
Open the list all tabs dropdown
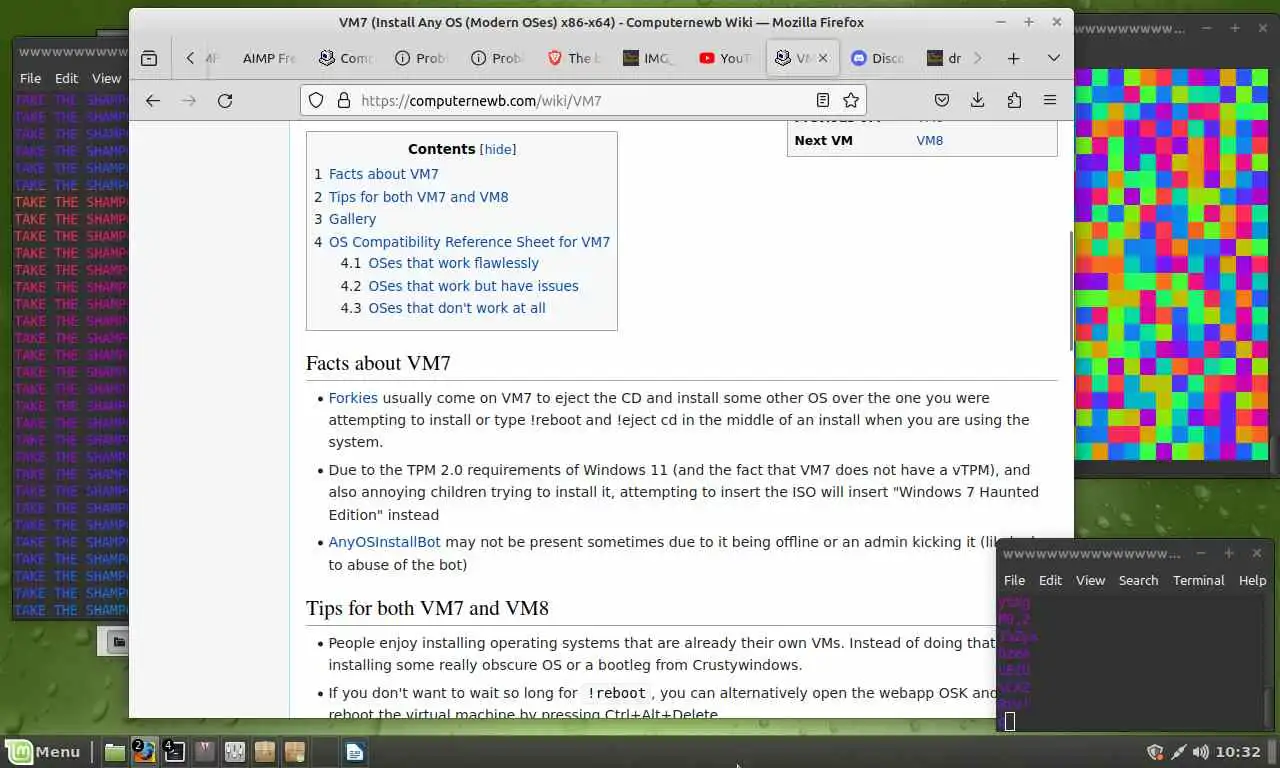[1053, 58]
